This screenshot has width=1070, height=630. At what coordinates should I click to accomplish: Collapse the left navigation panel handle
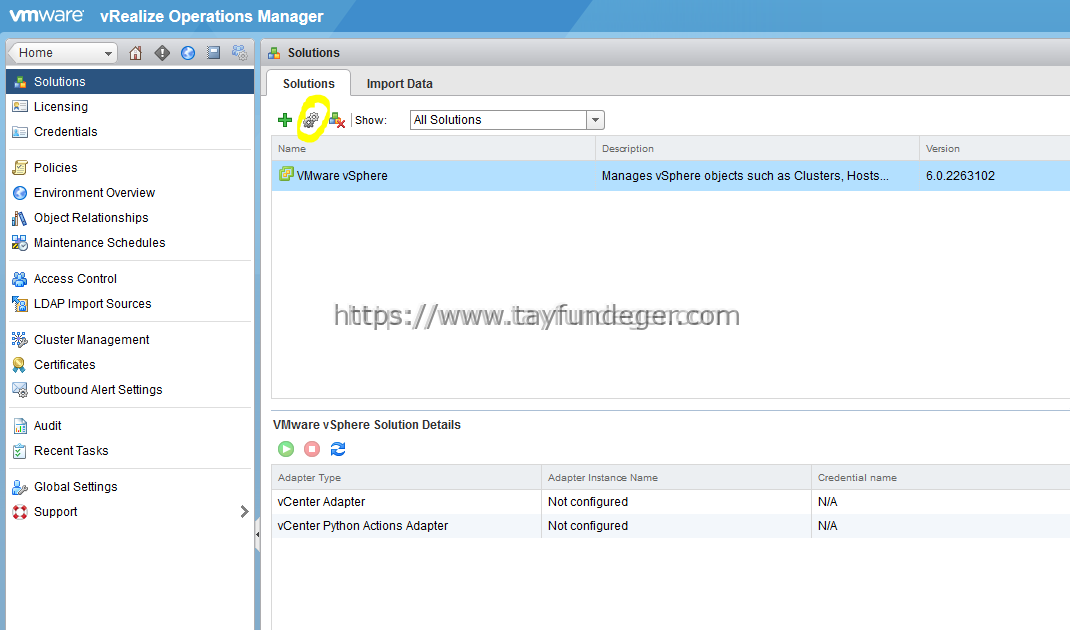[x=257, y=534]
